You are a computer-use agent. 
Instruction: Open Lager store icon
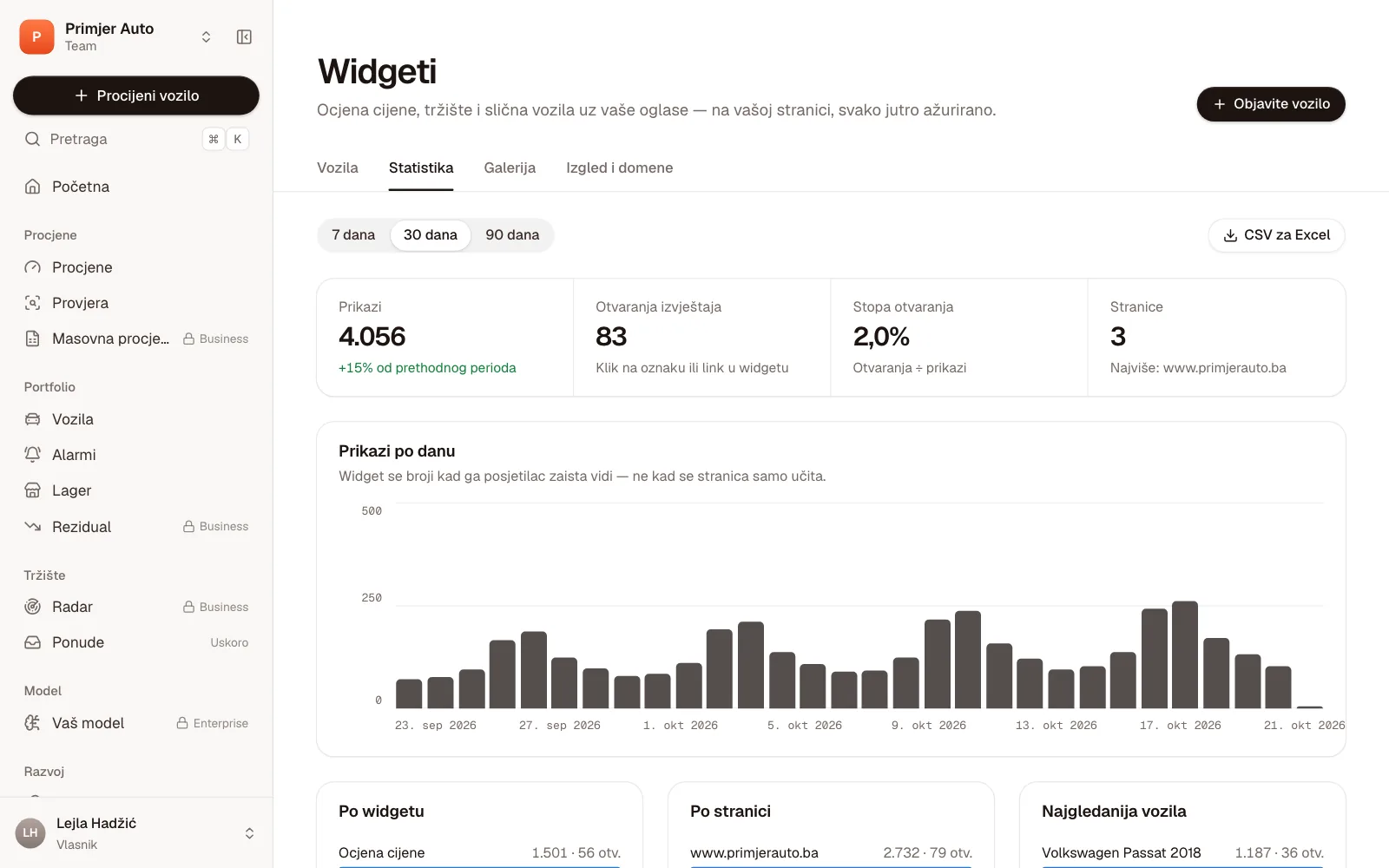33,490
